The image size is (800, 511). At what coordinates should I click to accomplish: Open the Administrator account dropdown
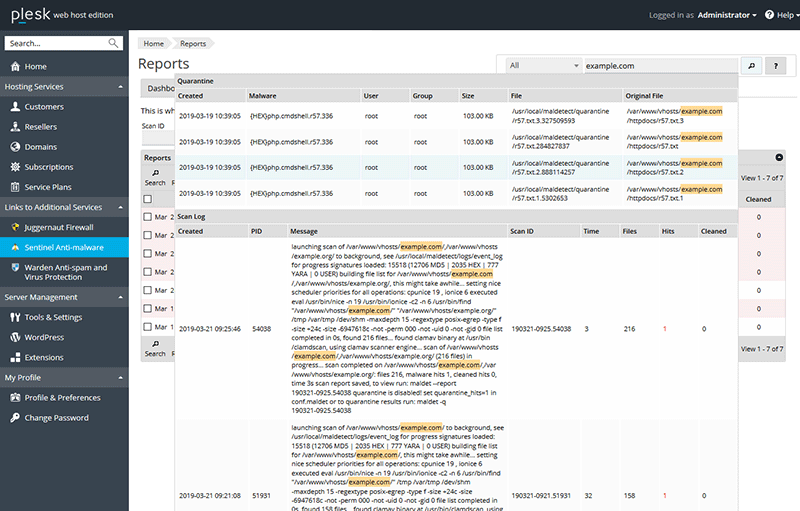[x=727, y=15]
